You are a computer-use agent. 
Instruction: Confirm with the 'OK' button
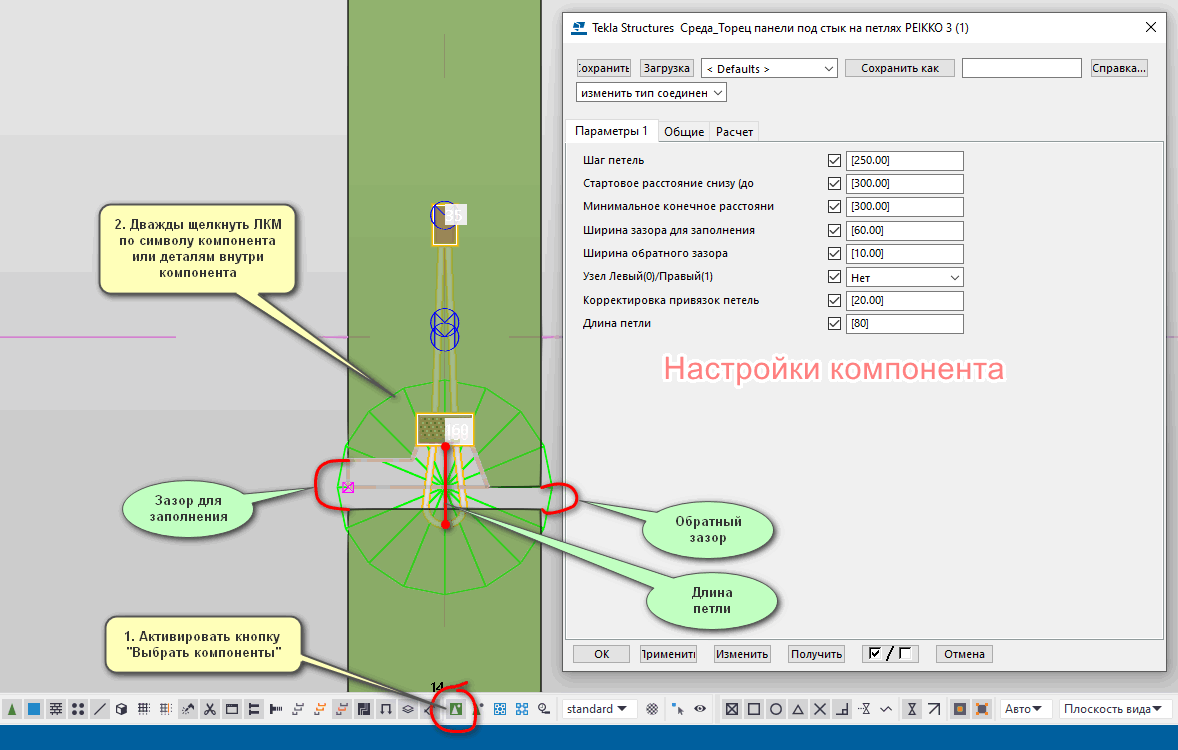click(x=602, y=654)
